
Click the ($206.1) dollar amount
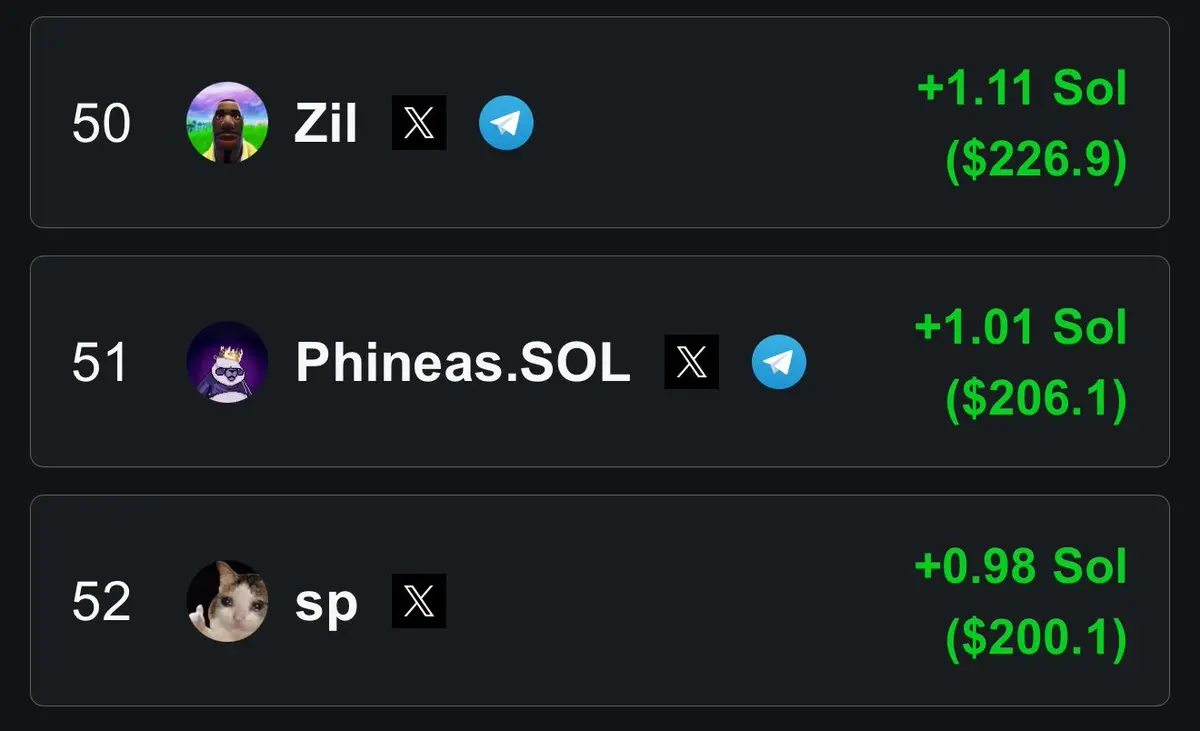coord(1036,399)
